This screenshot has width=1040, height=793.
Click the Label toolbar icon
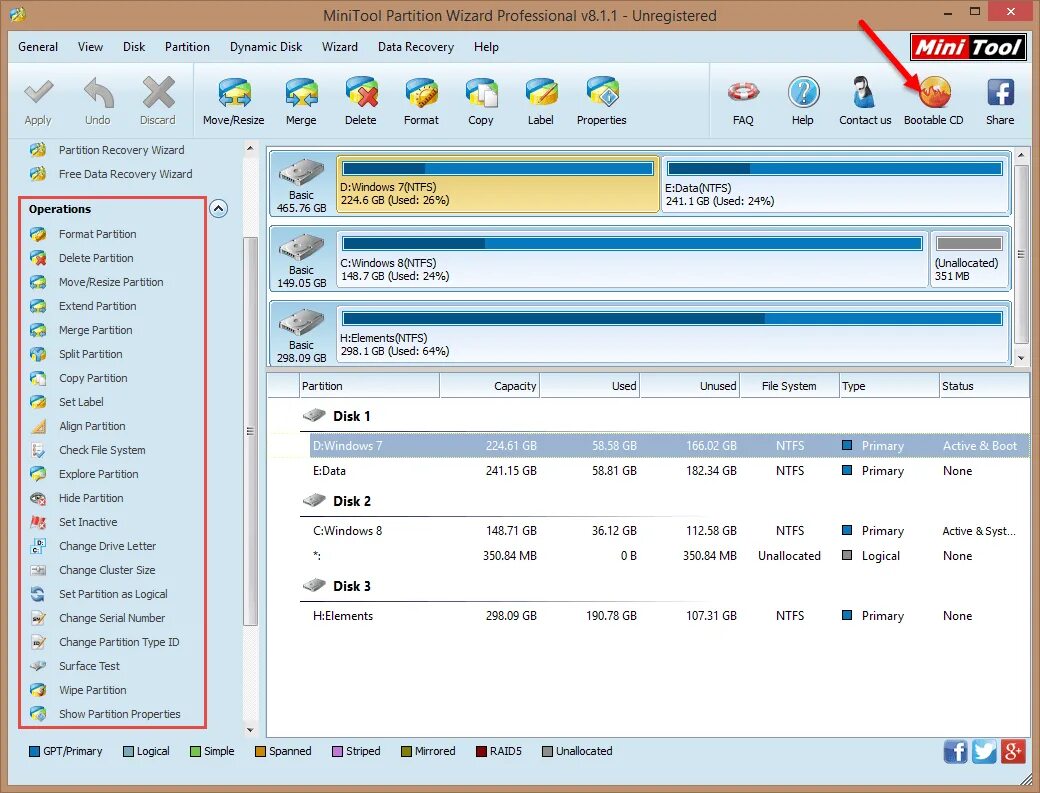pos(541,93)
